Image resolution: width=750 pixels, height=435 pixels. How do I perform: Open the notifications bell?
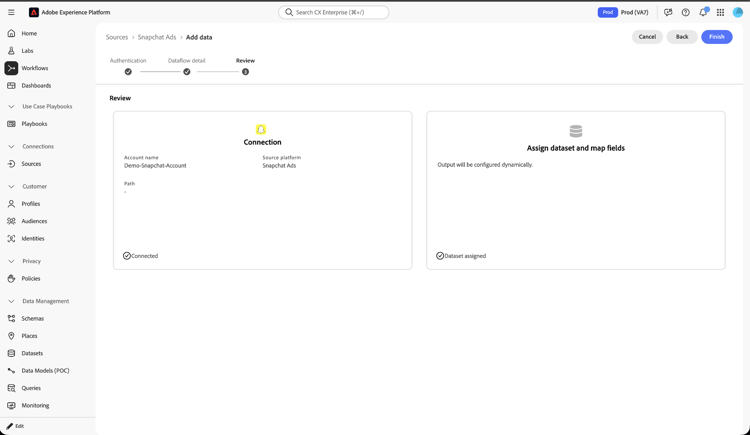pyautogui.click(x=703, y=12)
